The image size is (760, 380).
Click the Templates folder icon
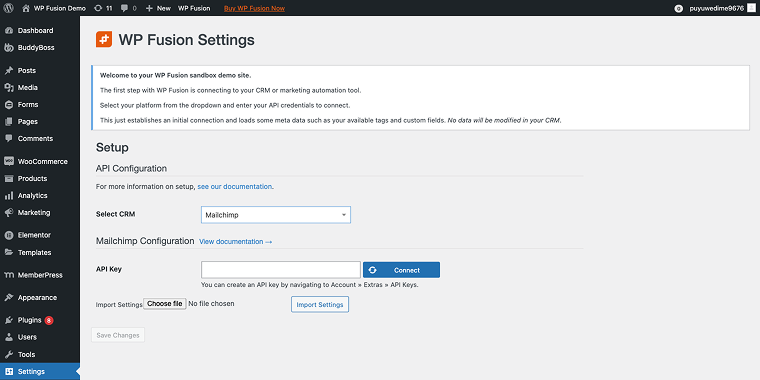[9, 252]
